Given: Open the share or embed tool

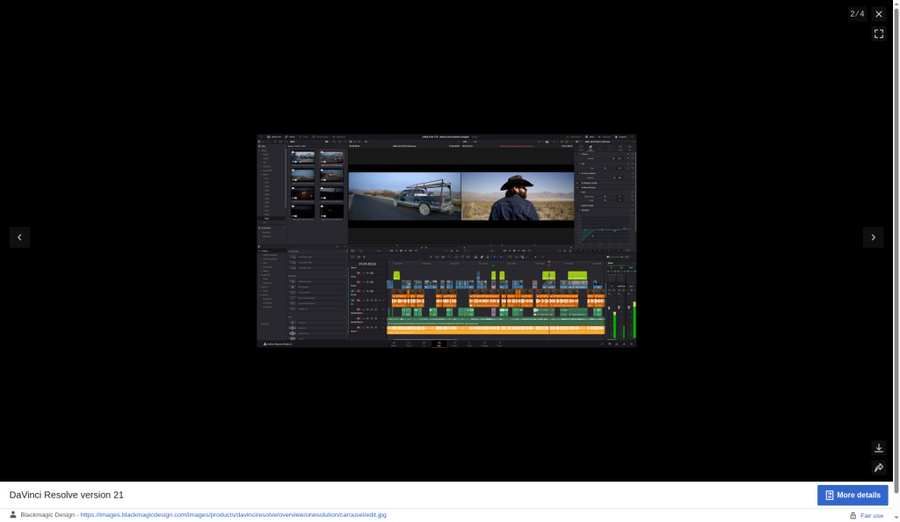Looking at the screenshot, I should pyautogui.click(x=878, y=467).
